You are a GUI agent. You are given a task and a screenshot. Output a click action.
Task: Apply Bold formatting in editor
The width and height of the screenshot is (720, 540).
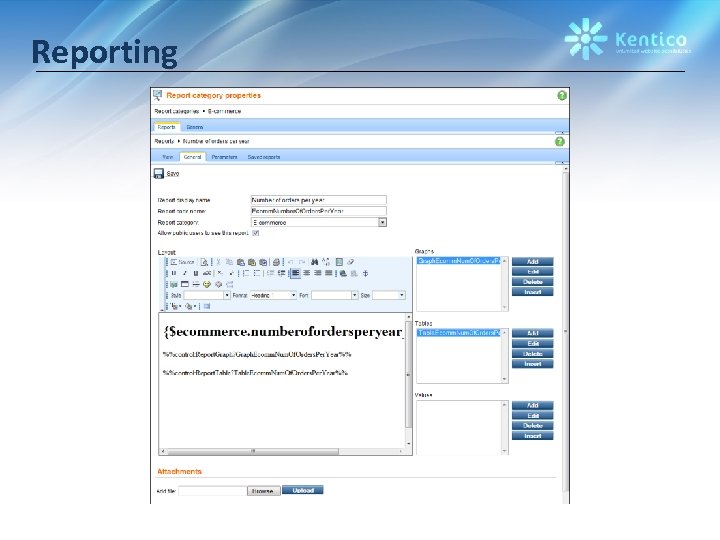tap(174, 273)
